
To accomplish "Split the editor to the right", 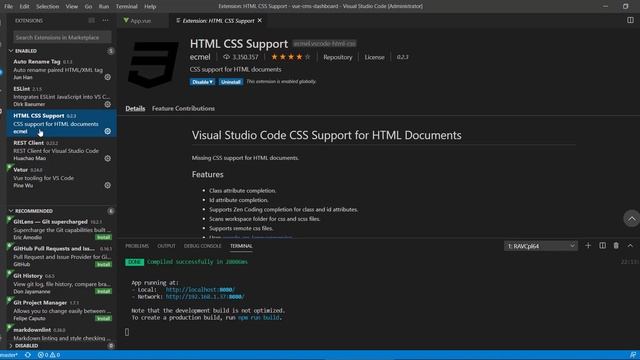I will pos(630,20).
